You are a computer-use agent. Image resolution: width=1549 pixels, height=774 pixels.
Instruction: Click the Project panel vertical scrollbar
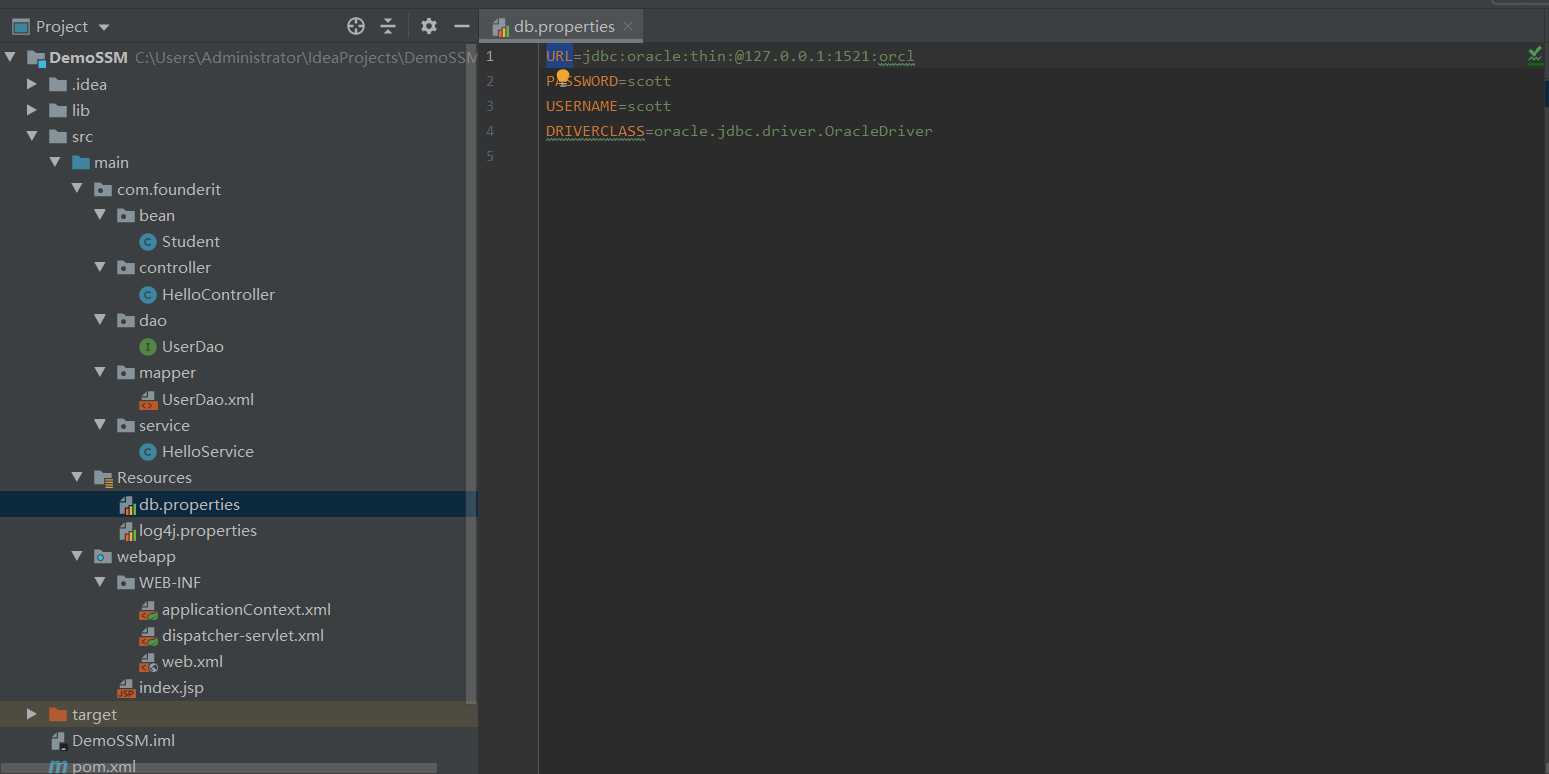click(x=472, y=380)
